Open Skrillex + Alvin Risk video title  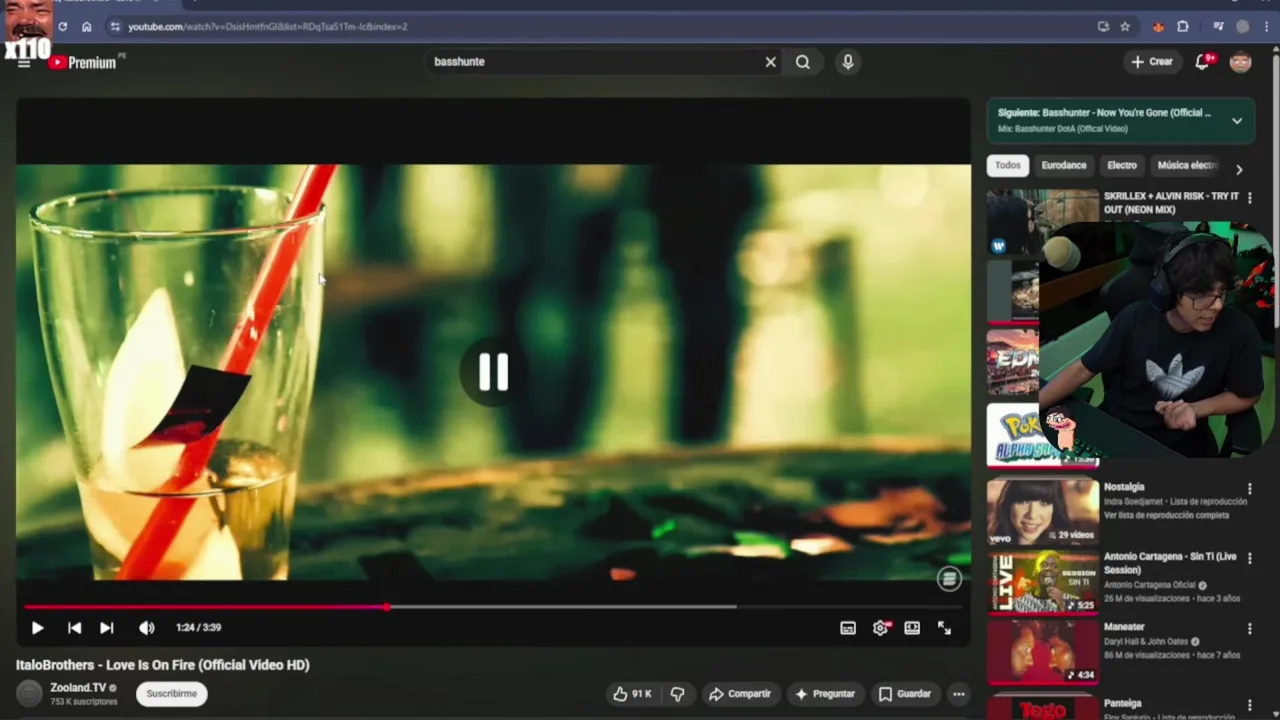click(x=1171, y=203)
